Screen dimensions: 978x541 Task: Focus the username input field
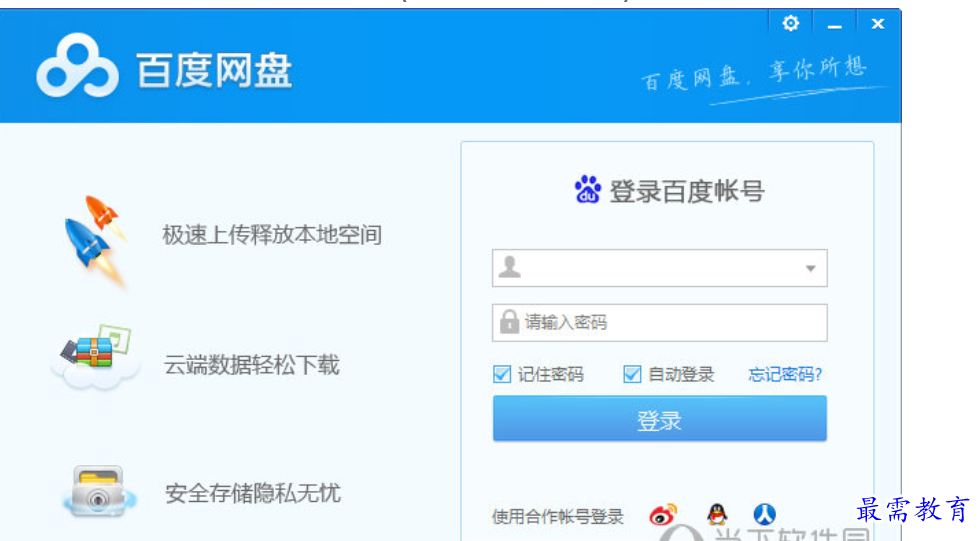659,268
